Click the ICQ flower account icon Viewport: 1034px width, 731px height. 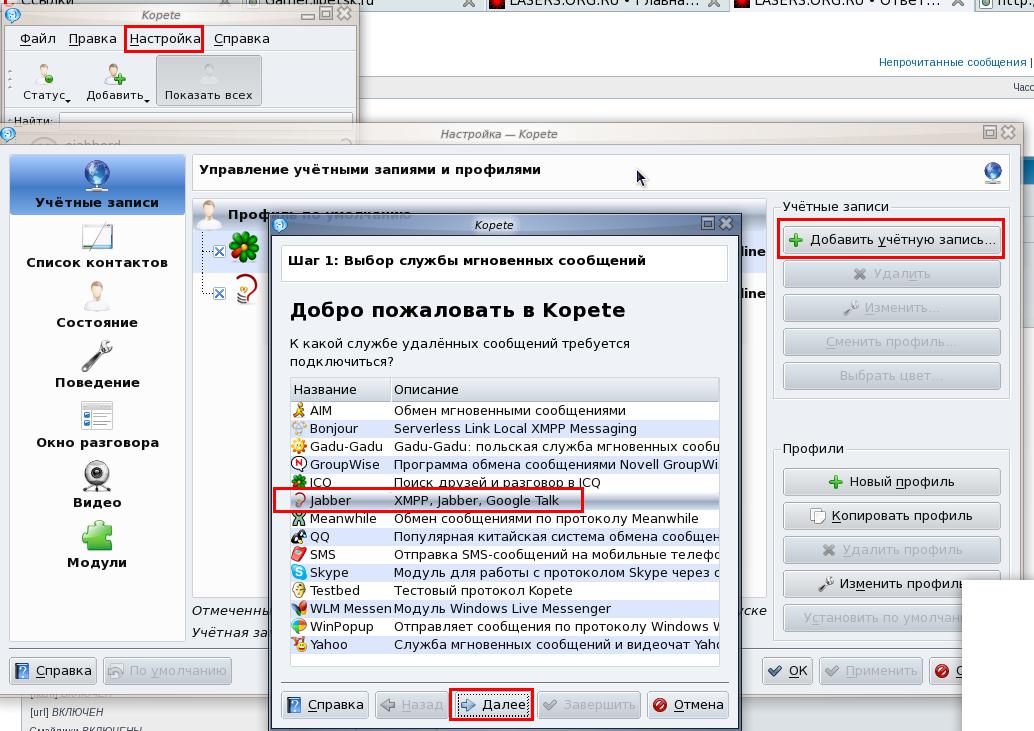click(x=244, y=247)
